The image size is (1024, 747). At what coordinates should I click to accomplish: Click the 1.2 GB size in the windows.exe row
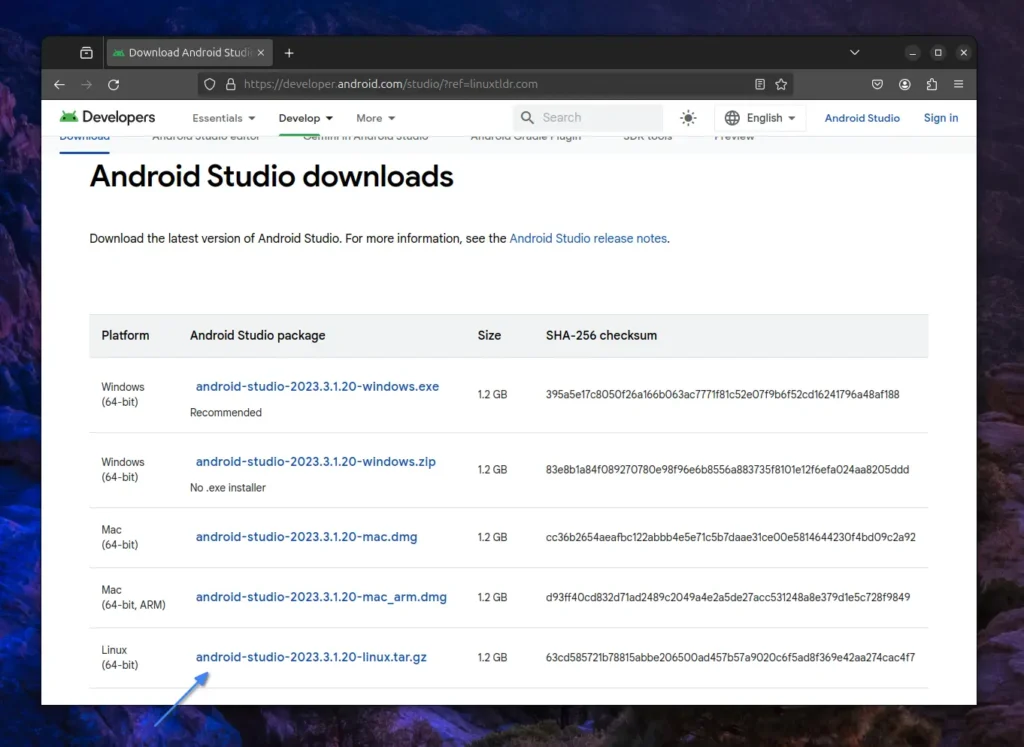492,394
